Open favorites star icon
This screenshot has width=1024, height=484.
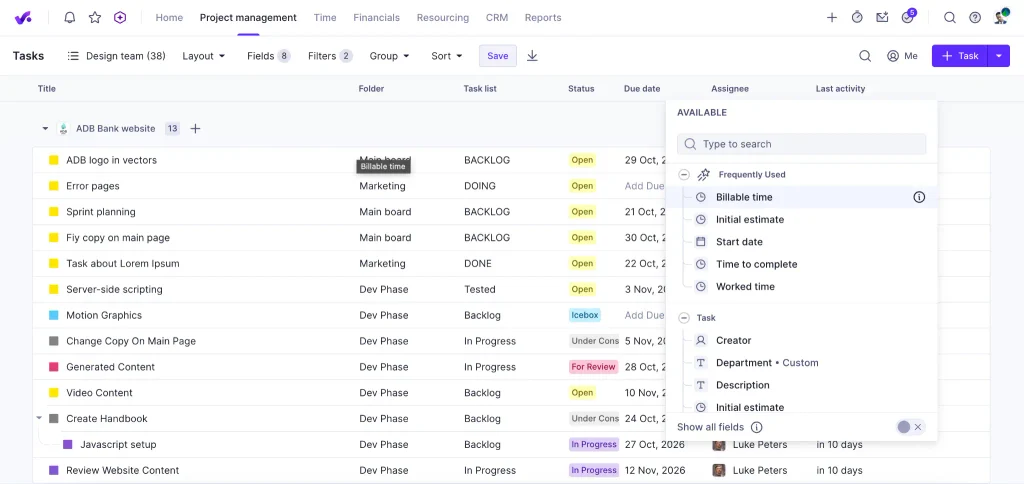click(95, 18)
